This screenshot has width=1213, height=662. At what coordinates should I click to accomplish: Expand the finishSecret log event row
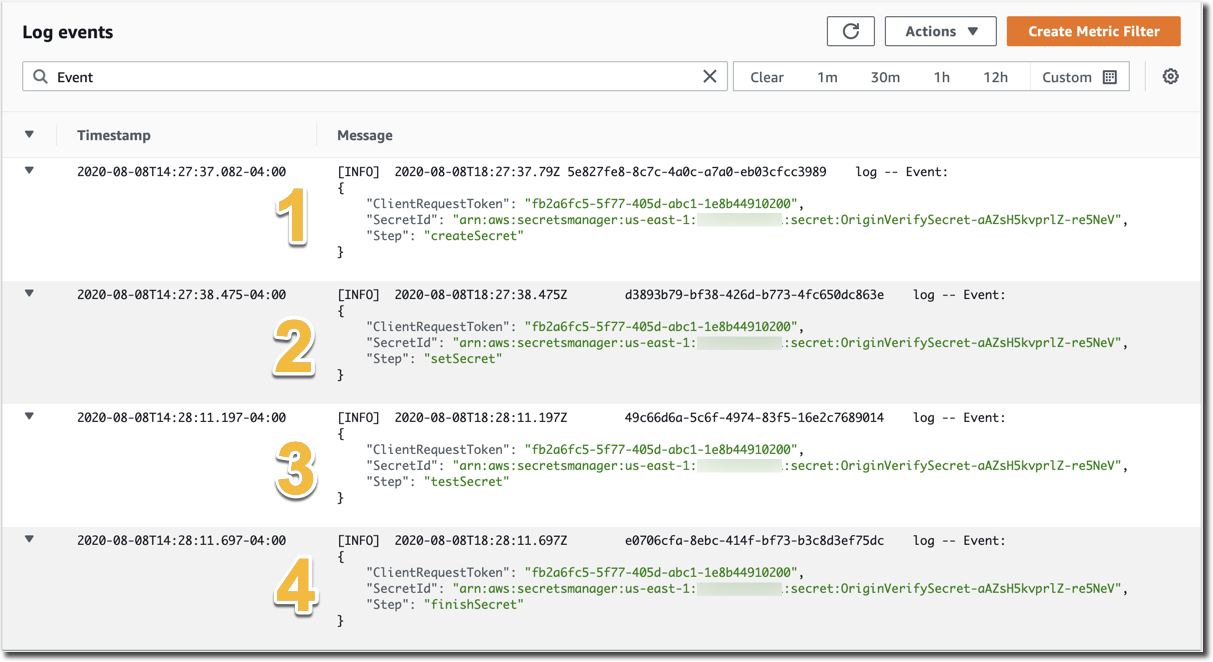28,537
